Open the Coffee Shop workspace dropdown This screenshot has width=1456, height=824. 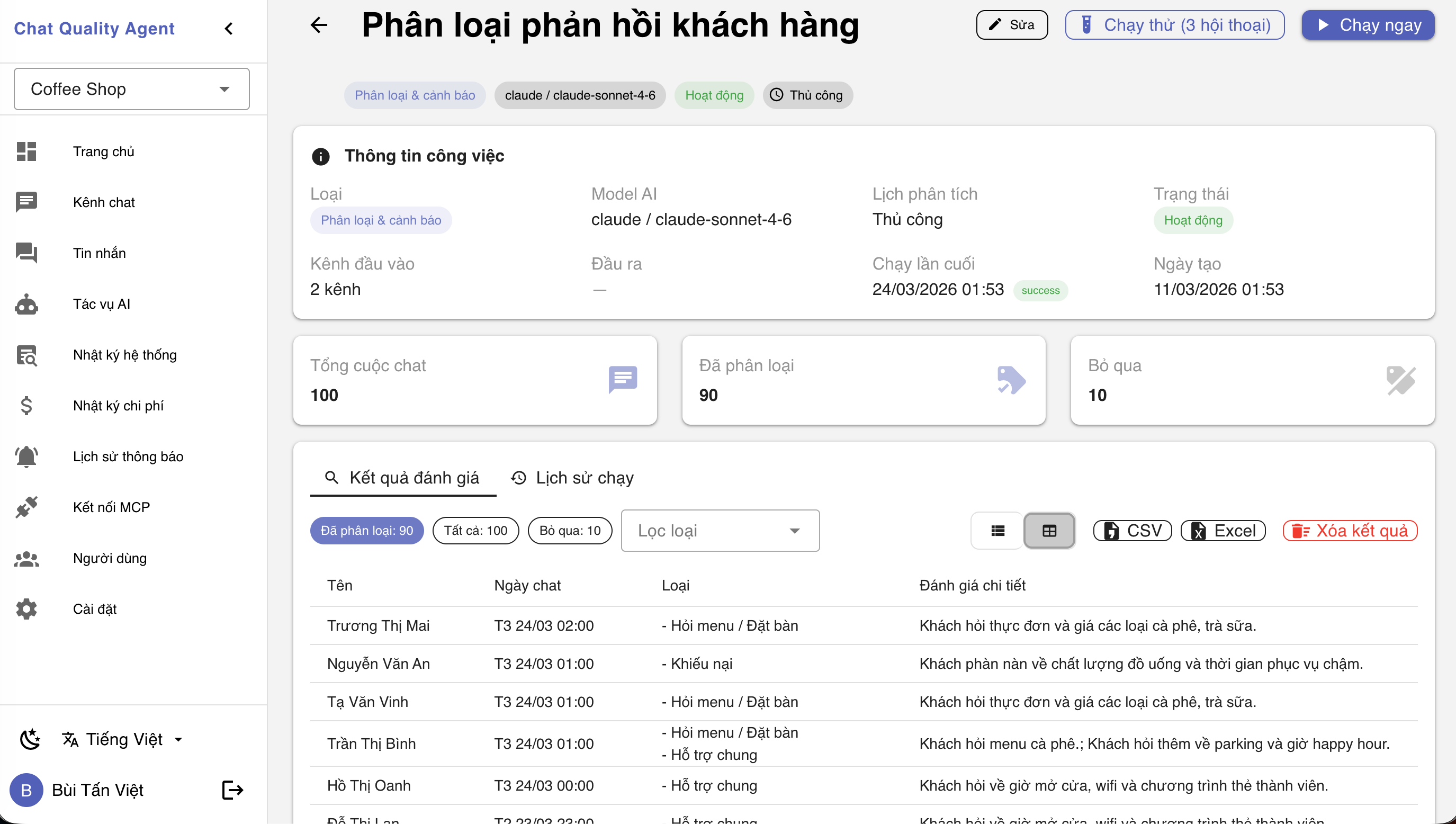tap(131, 89)
